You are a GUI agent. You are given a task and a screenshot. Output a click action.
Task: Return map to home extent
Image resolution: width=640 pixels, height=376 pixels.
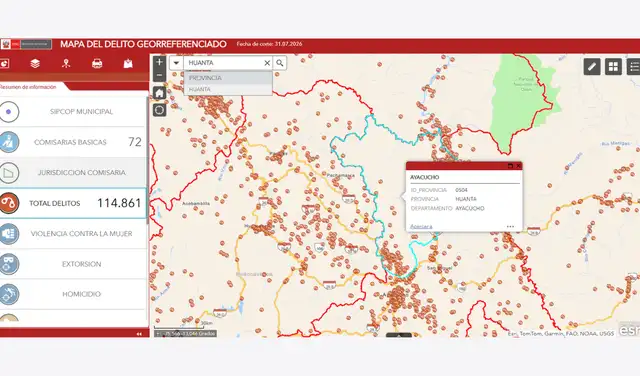coord(160,93)
